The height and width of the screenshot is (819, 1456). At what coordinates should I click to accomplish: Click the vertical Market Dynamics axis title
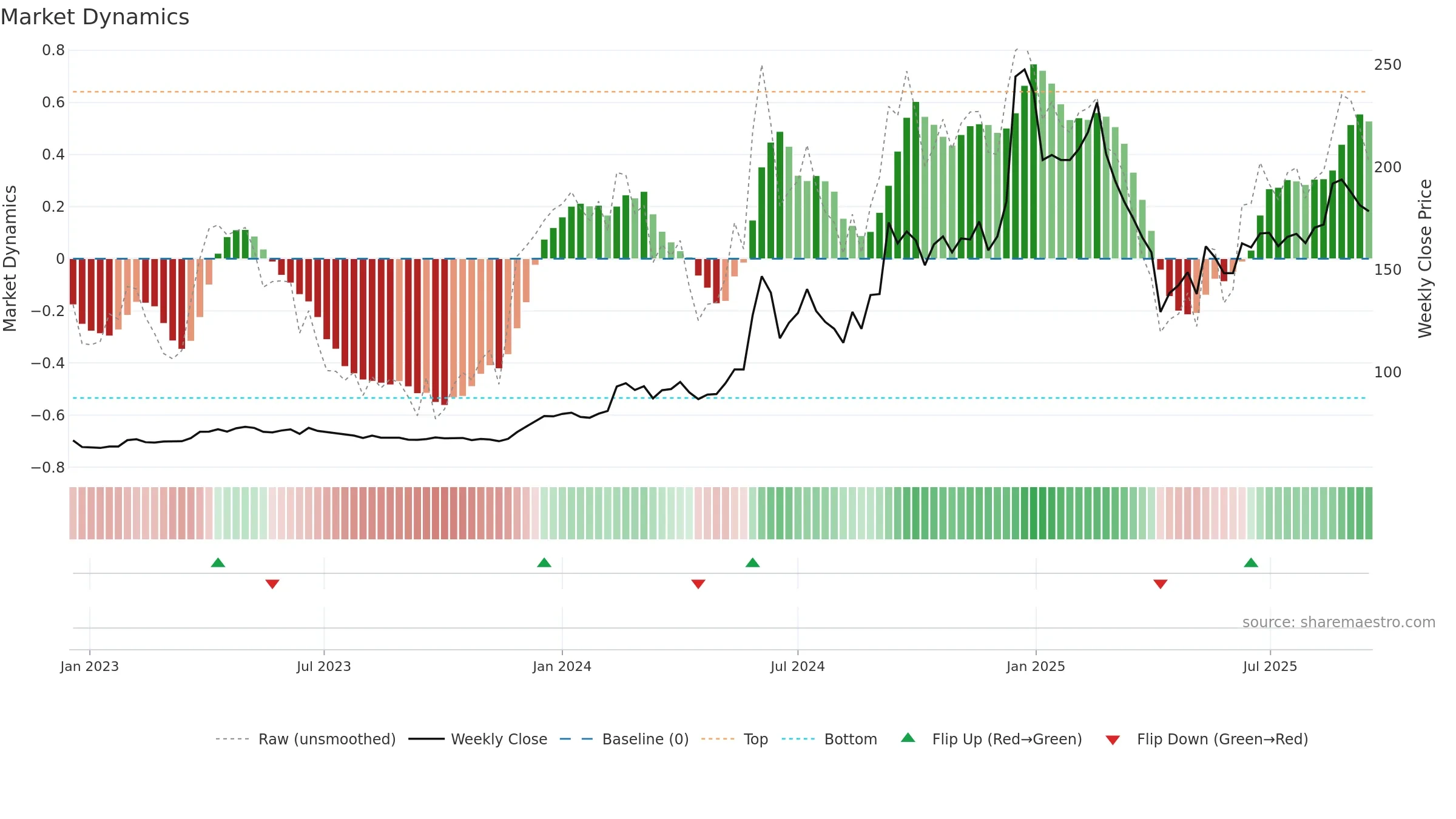[10, 258]
